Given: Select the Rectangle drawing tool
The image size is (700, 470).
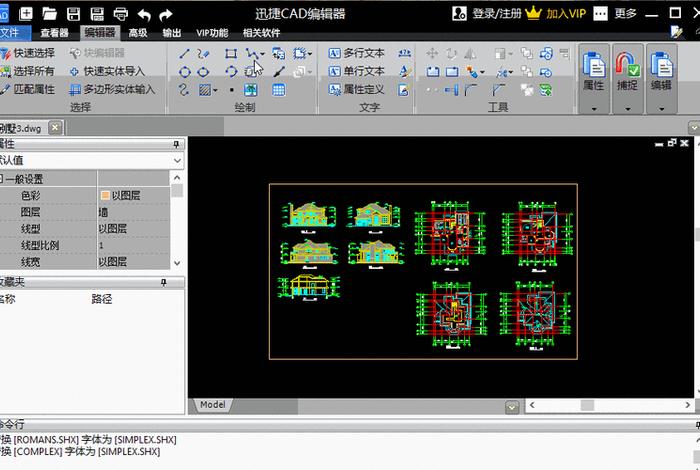Looking at the screenshot, I should [231, 54].
